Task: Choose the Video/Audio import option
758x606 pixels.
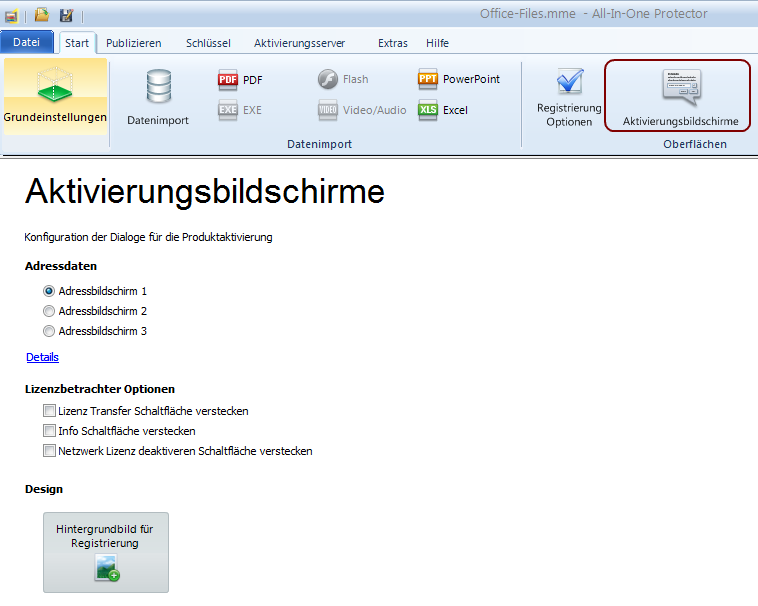Action: point(362,110)
